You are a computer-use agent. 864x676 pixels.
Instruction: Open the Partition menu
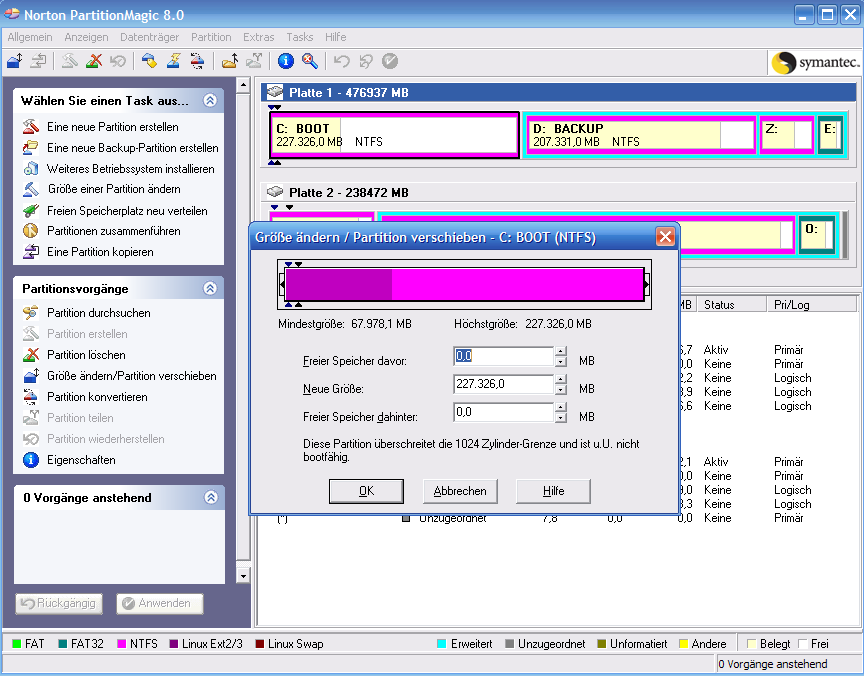[211, 37]
